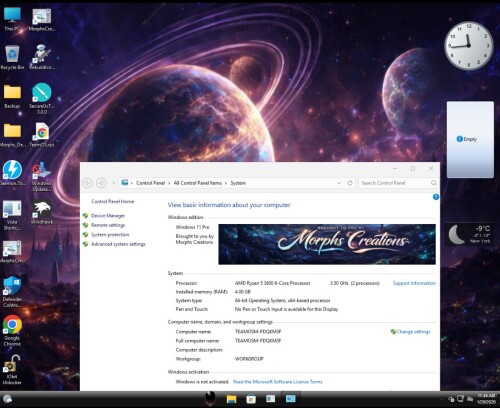Read the Microsoft Software License Terms link
This screenshot has height=408, width=500.
pos(277,382)
